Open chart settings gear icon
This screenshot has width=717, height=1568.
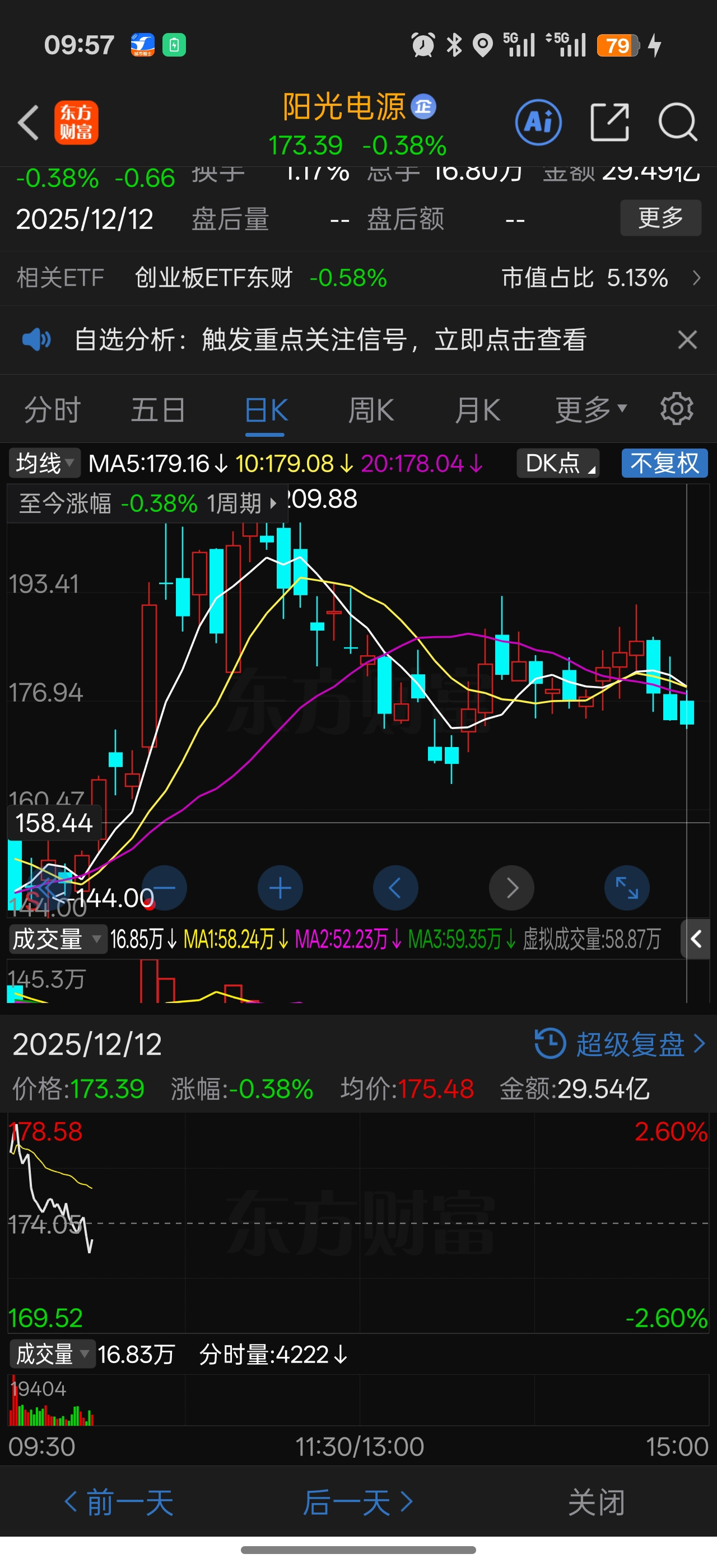click(677, 408)
